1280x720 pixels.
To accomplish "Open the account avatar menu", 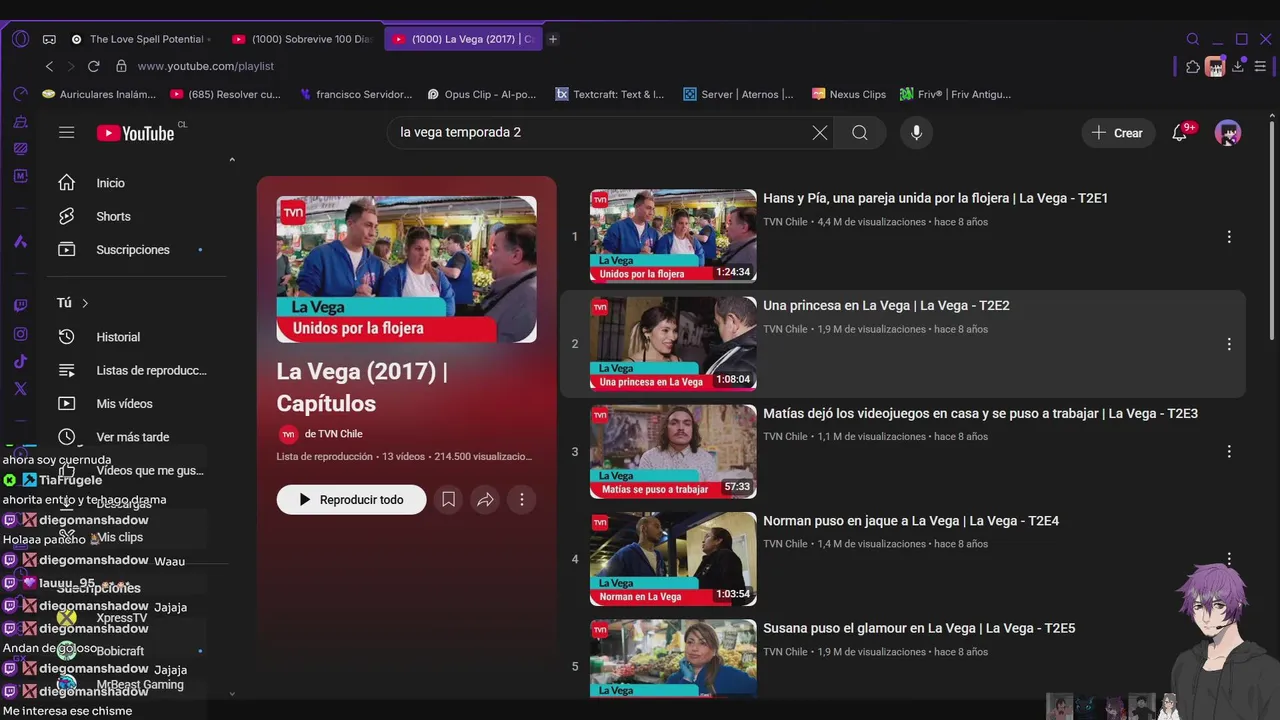I will point(1227,132).
